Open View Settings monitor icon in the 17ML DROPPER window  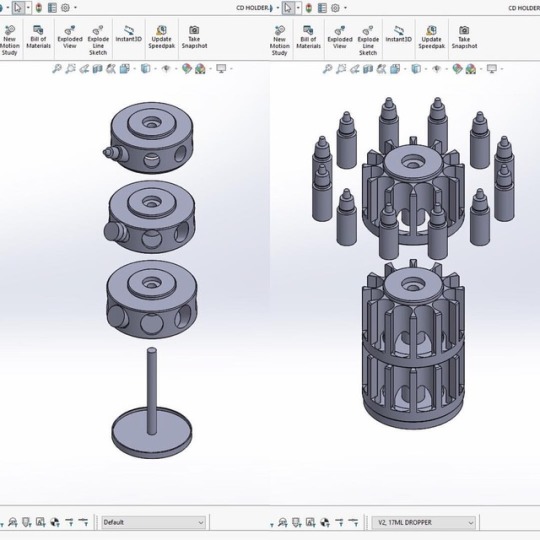[491, 69]
